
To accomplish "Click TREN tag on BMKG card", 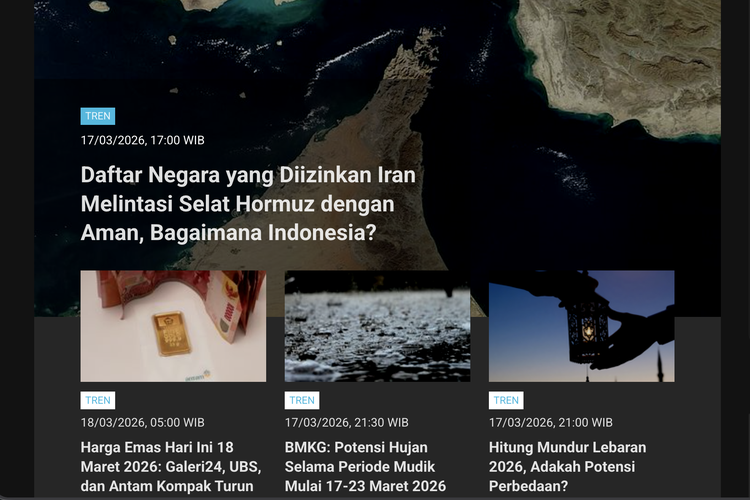I will coord(302,400).
